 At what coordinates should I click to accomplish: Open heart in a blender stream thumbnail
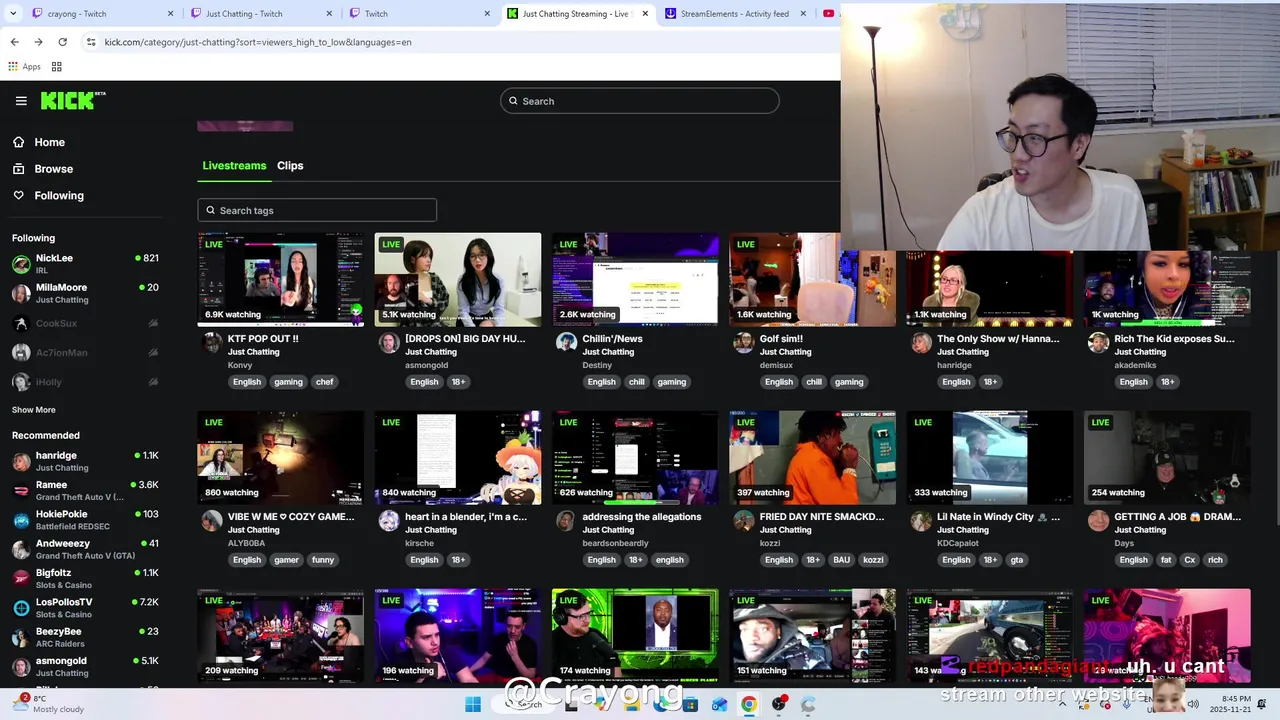coord(458,458)
